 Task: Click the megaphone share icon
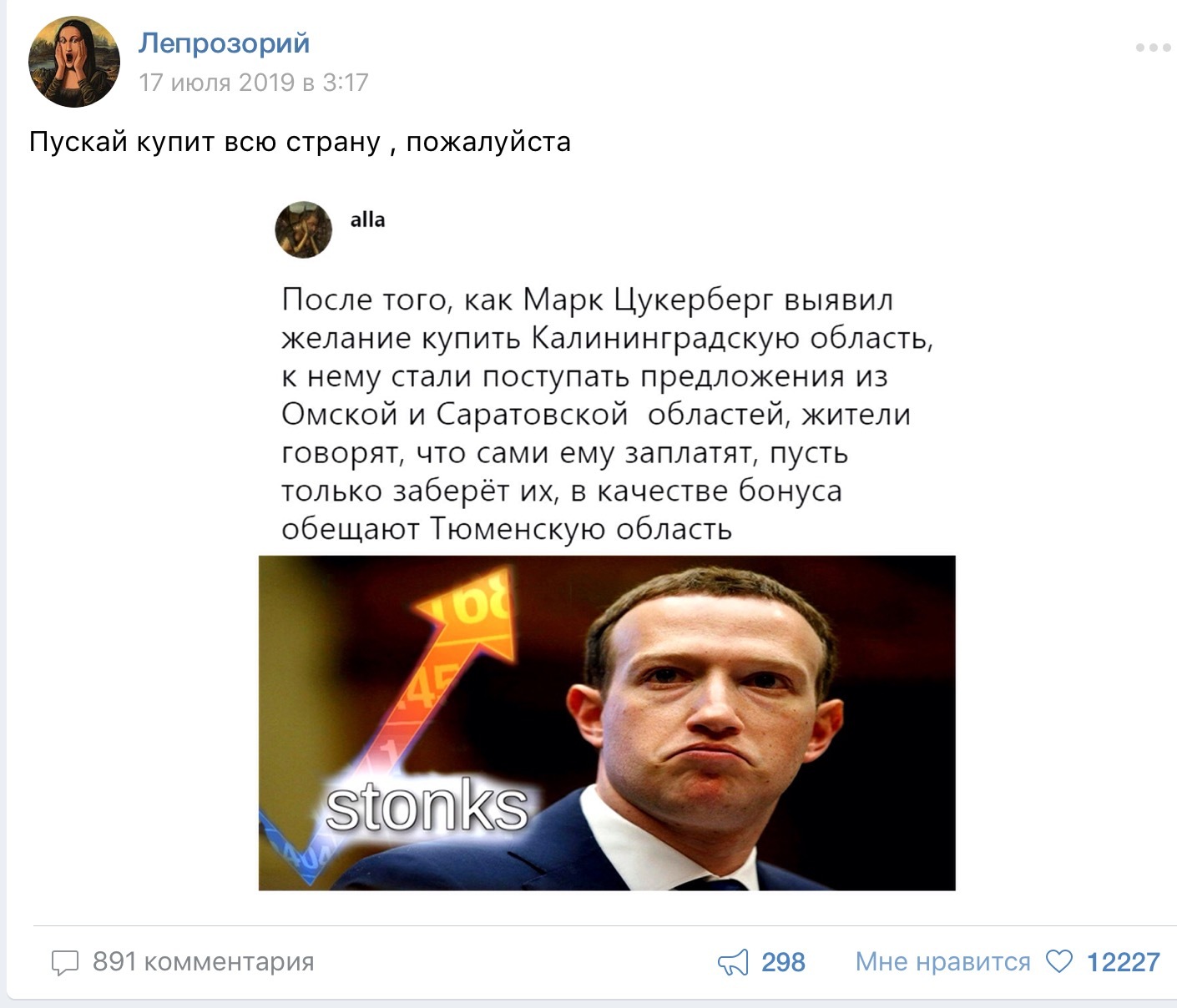(x=733, y=962)
